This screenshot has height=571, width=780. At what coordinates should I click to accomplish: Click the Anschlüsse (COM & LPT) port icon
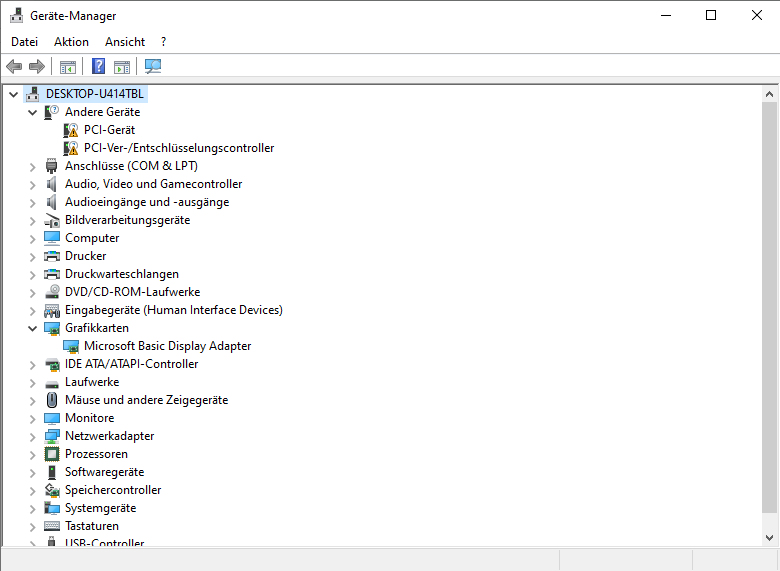tap(52, 166)
